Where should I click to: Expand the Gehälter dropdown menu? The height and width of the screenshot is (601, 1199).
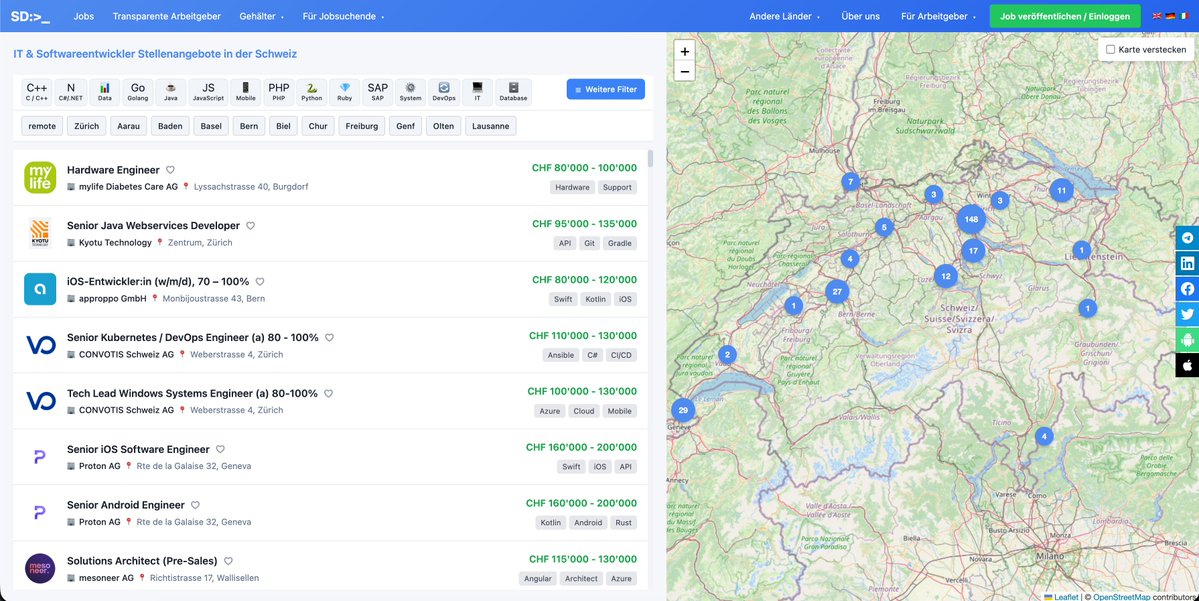(x=262, y=16)
